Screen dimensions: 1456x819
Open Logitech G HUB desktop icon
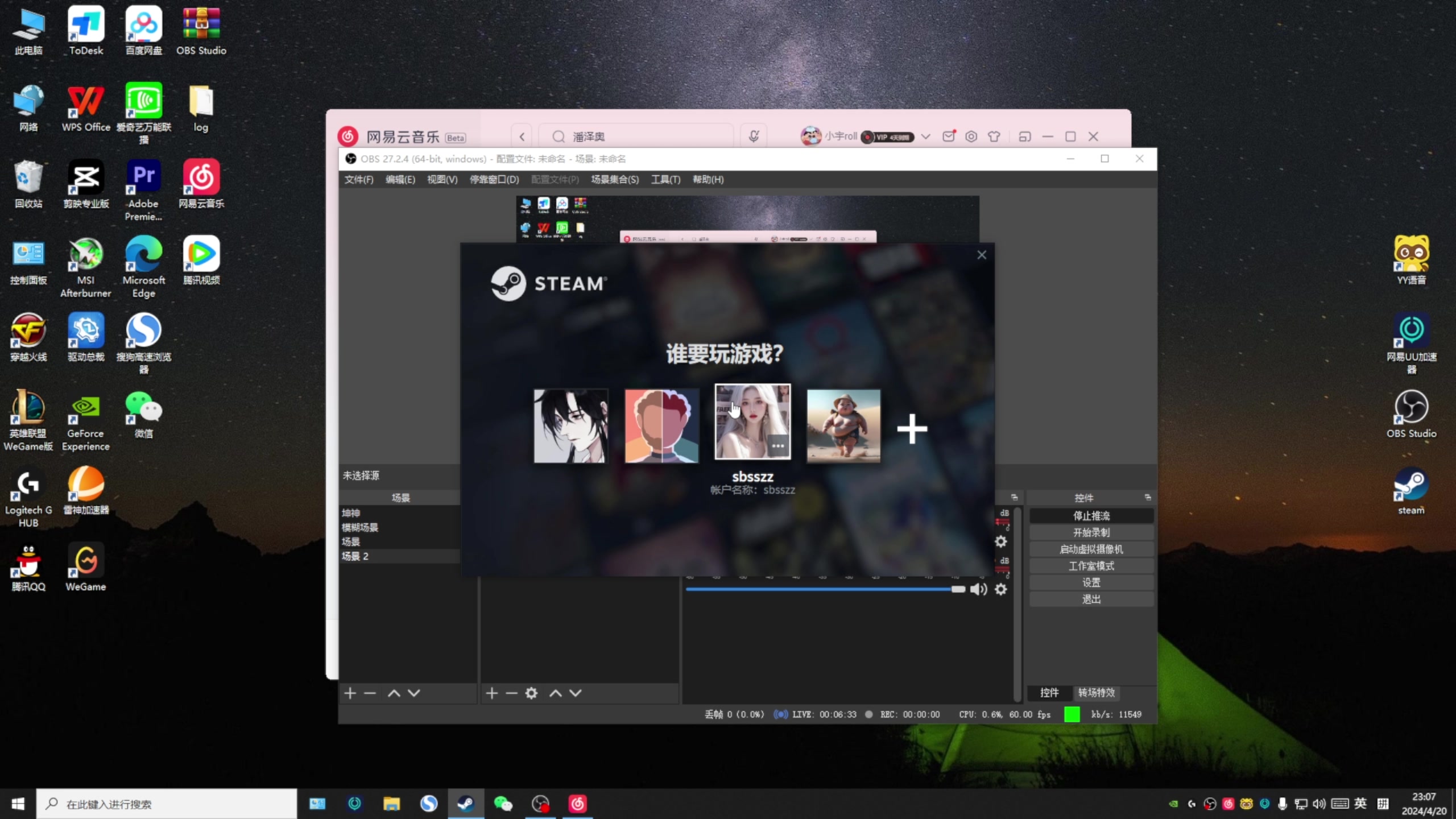[x=28, y=498]
